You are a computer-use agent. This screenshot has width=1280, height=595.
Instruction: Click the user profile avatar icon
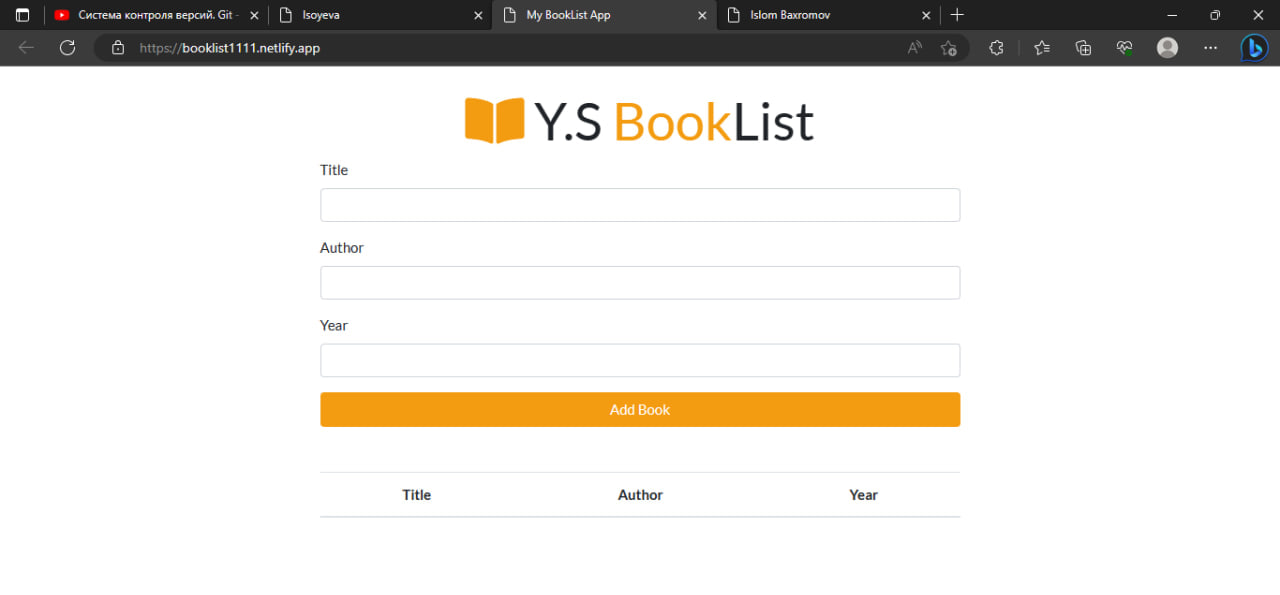1167,47
